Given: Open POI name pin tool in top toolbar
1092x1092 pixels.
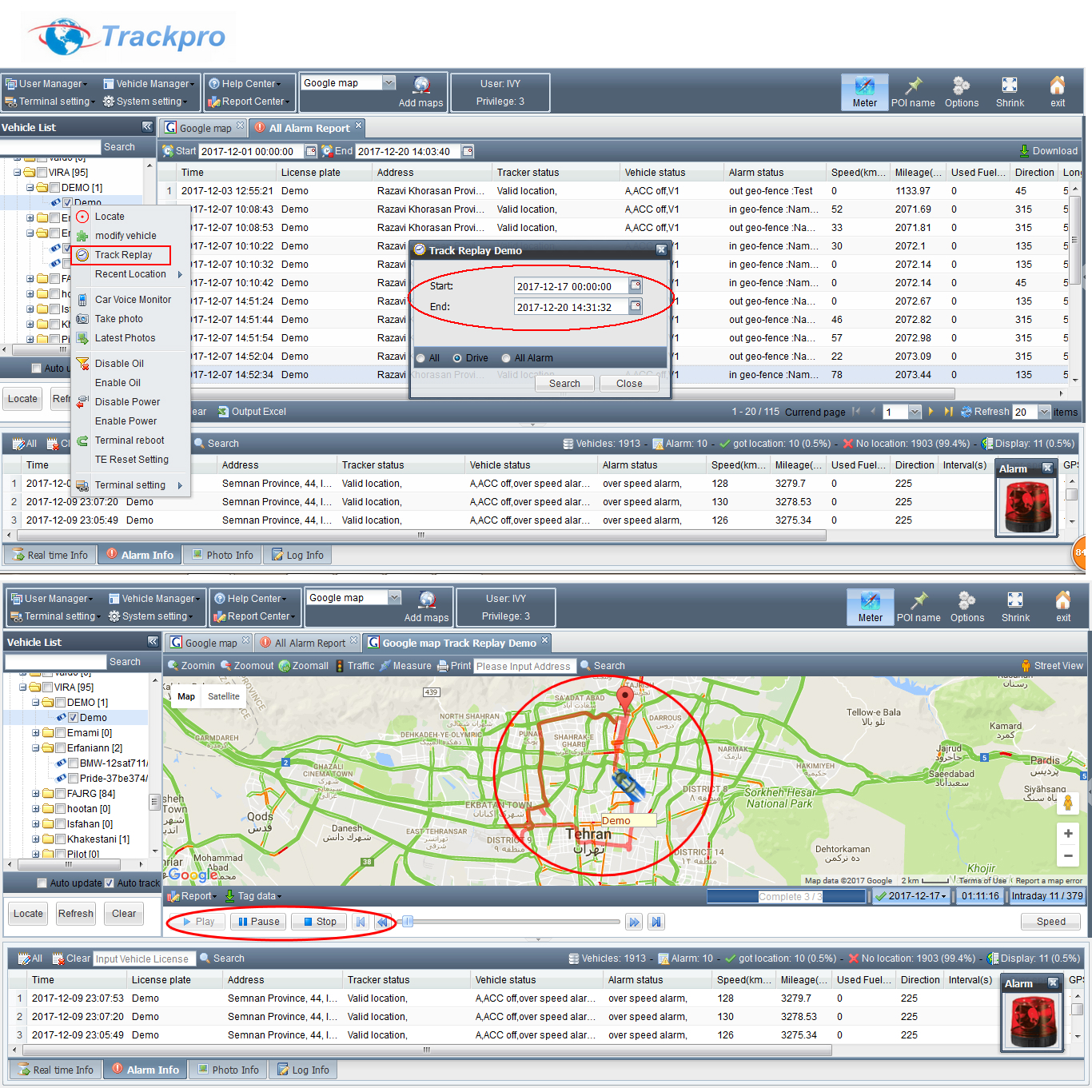Looking at the screenshot, I should click(x=913, y=86).
